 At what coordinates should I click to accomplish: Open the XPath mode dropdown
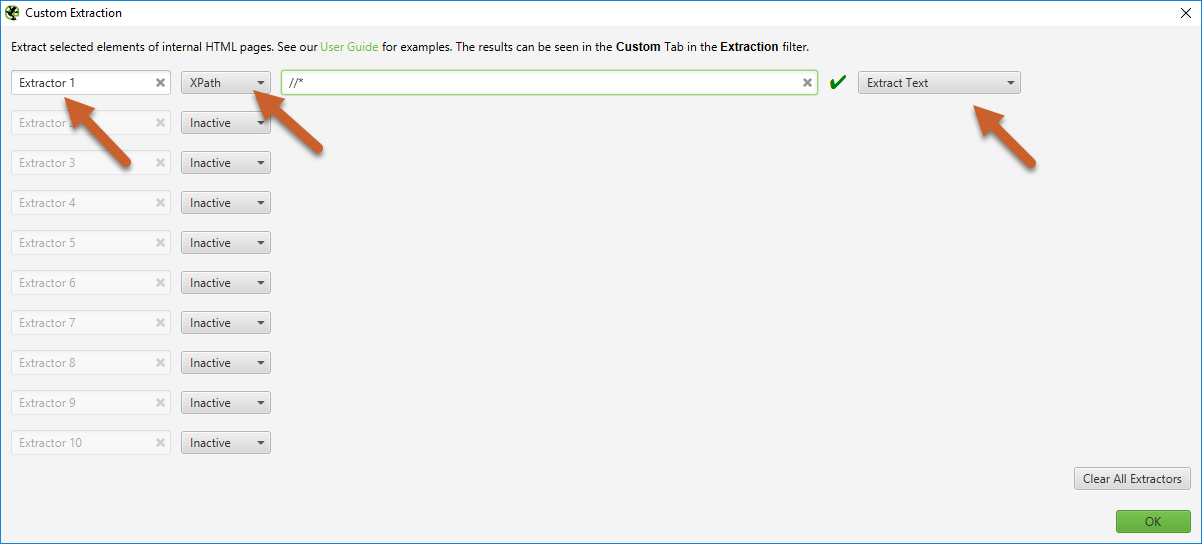226,83
